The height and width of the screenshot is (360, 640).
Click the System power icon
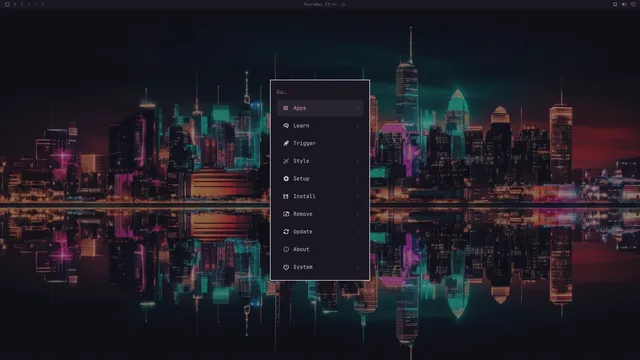point(286,267)
